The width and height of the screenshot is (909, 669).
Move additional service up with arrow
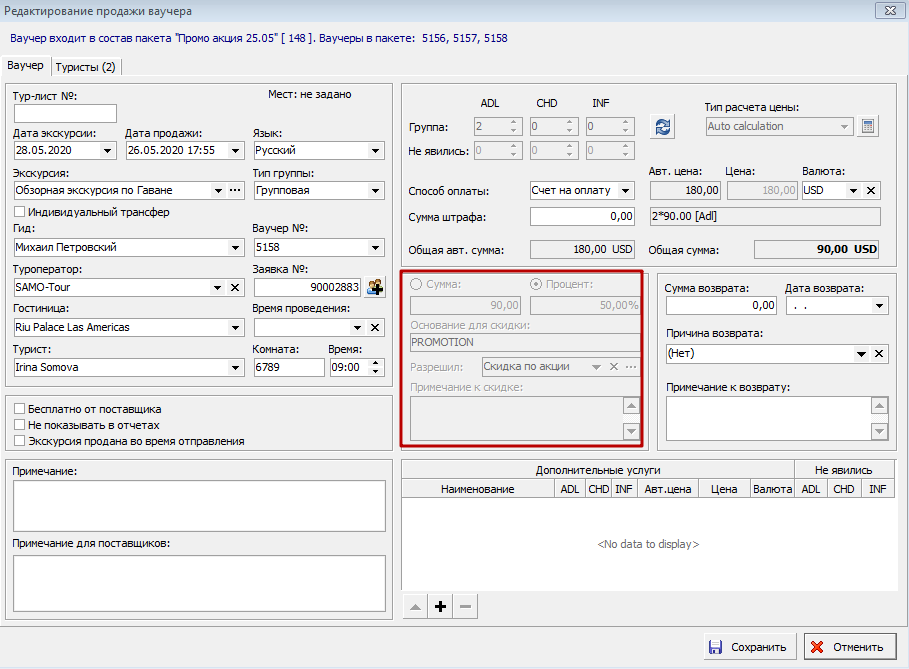coord(415,606)
